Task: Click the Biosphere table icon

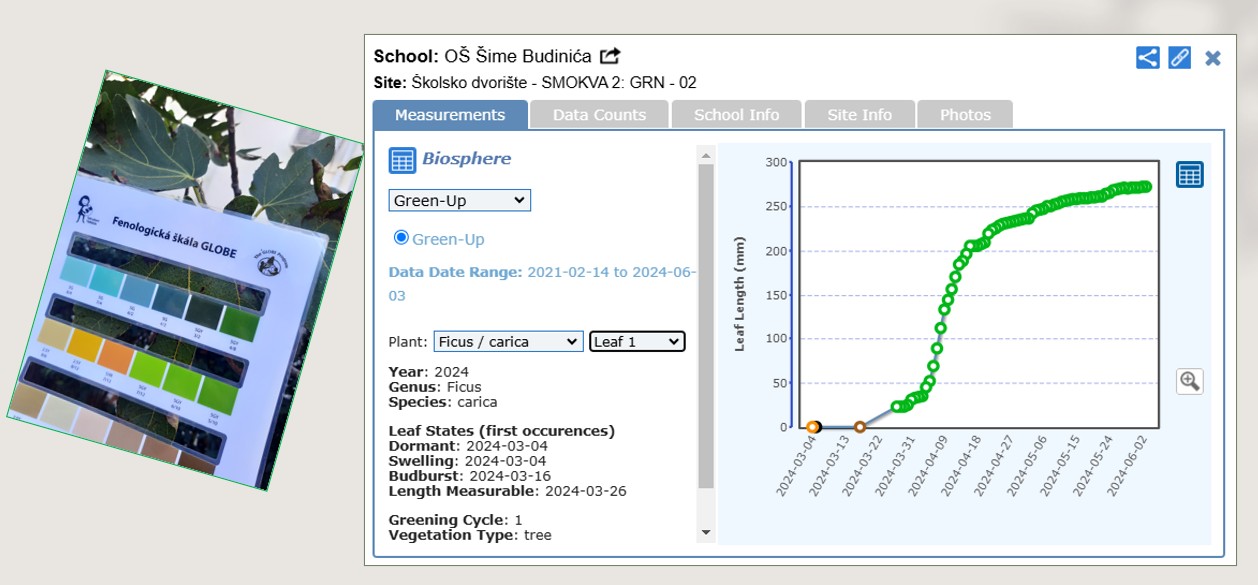Action: tap(402, 160)
